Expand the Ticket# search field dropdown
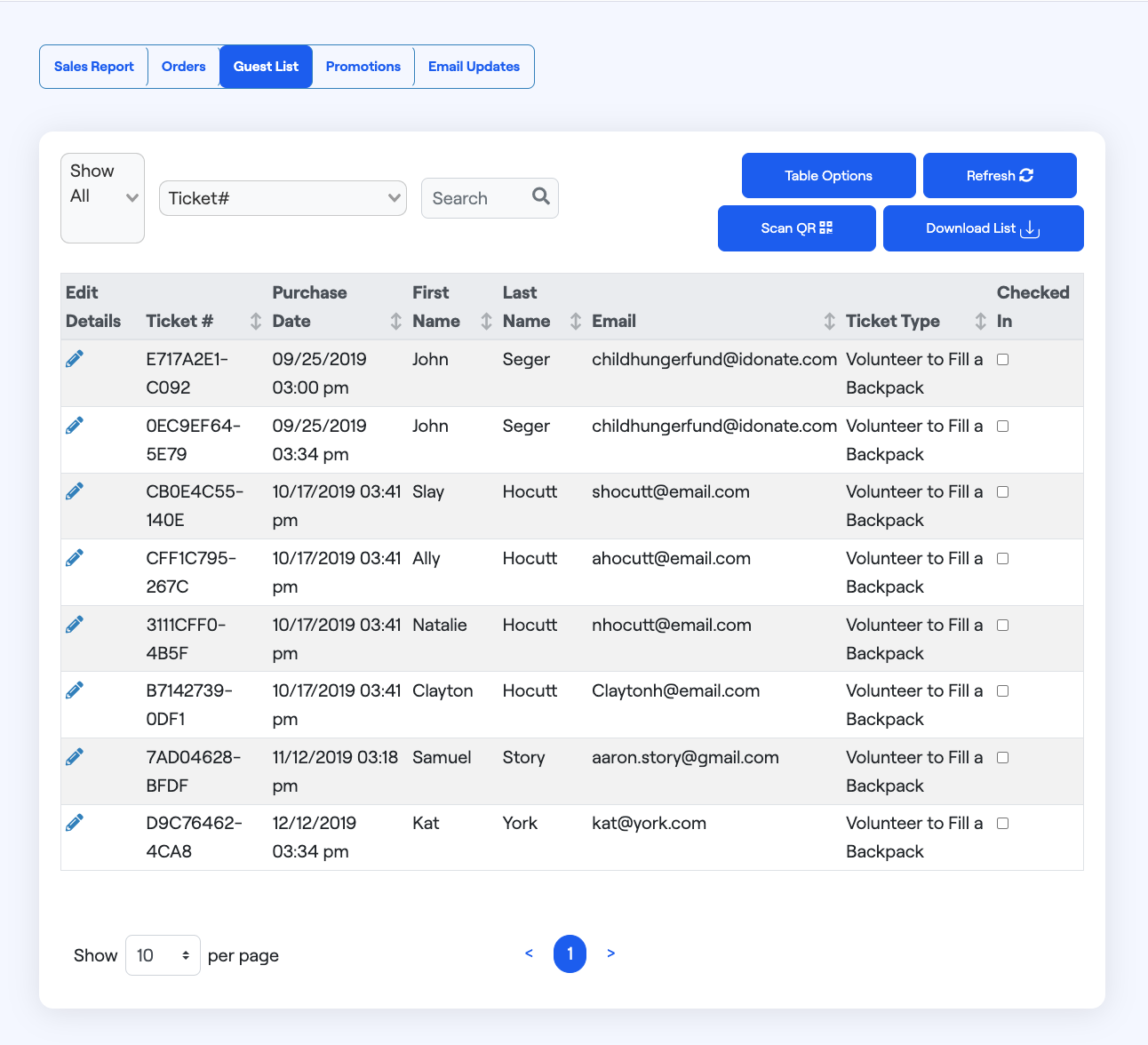This screenshot has width=1148, height=1045. pyautogui.click(x=283, y=198)
